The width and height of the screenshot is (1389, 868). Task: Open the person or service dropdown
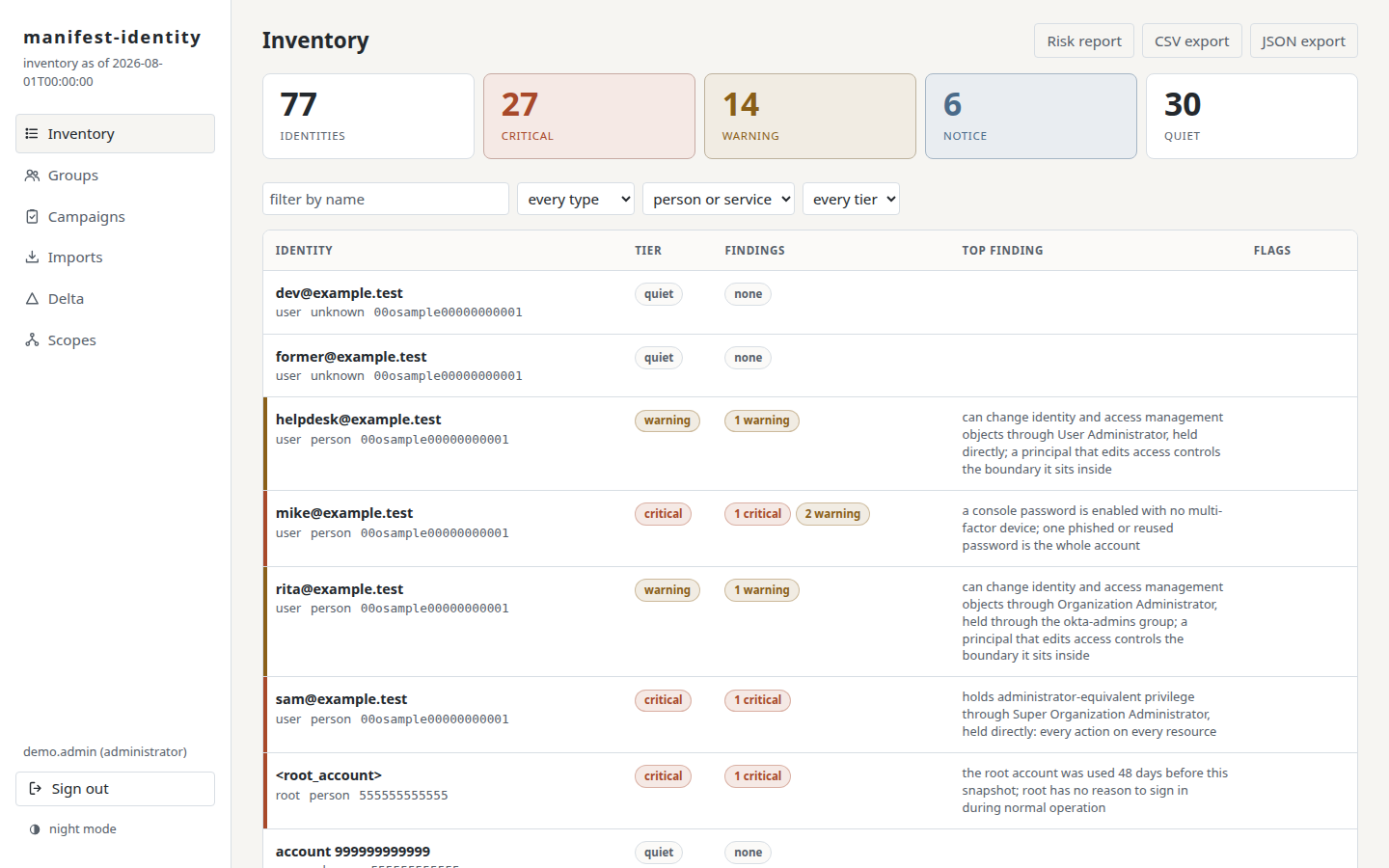point(719,199)
